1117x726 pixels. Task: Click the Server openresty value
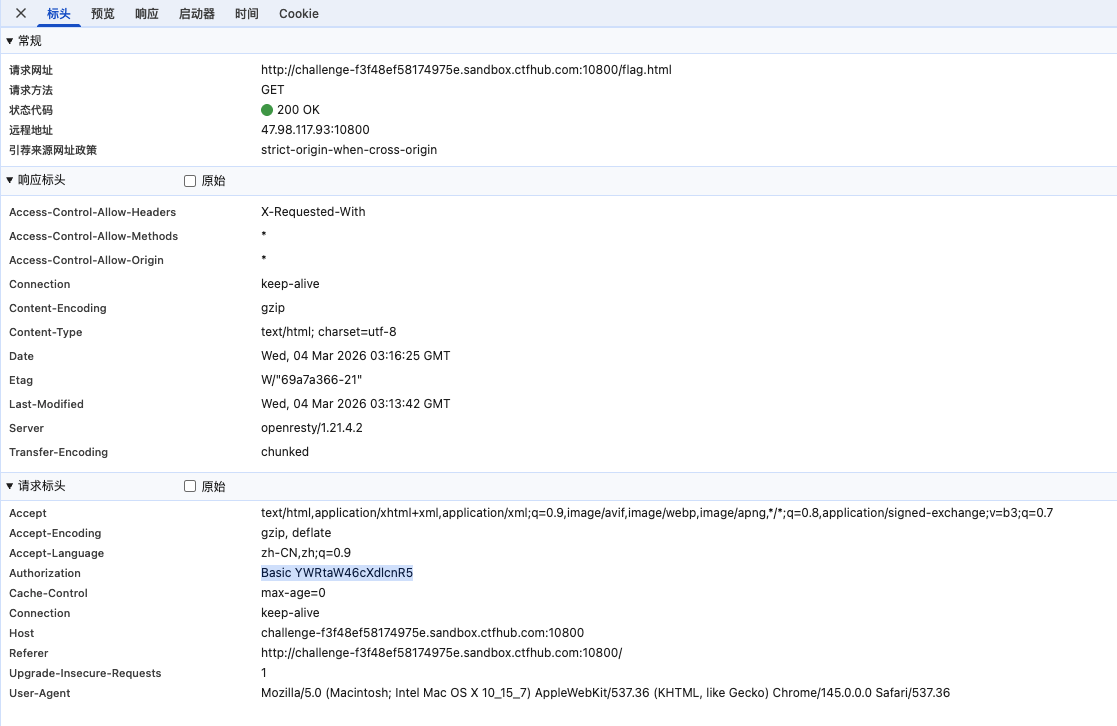pos(311,428)
